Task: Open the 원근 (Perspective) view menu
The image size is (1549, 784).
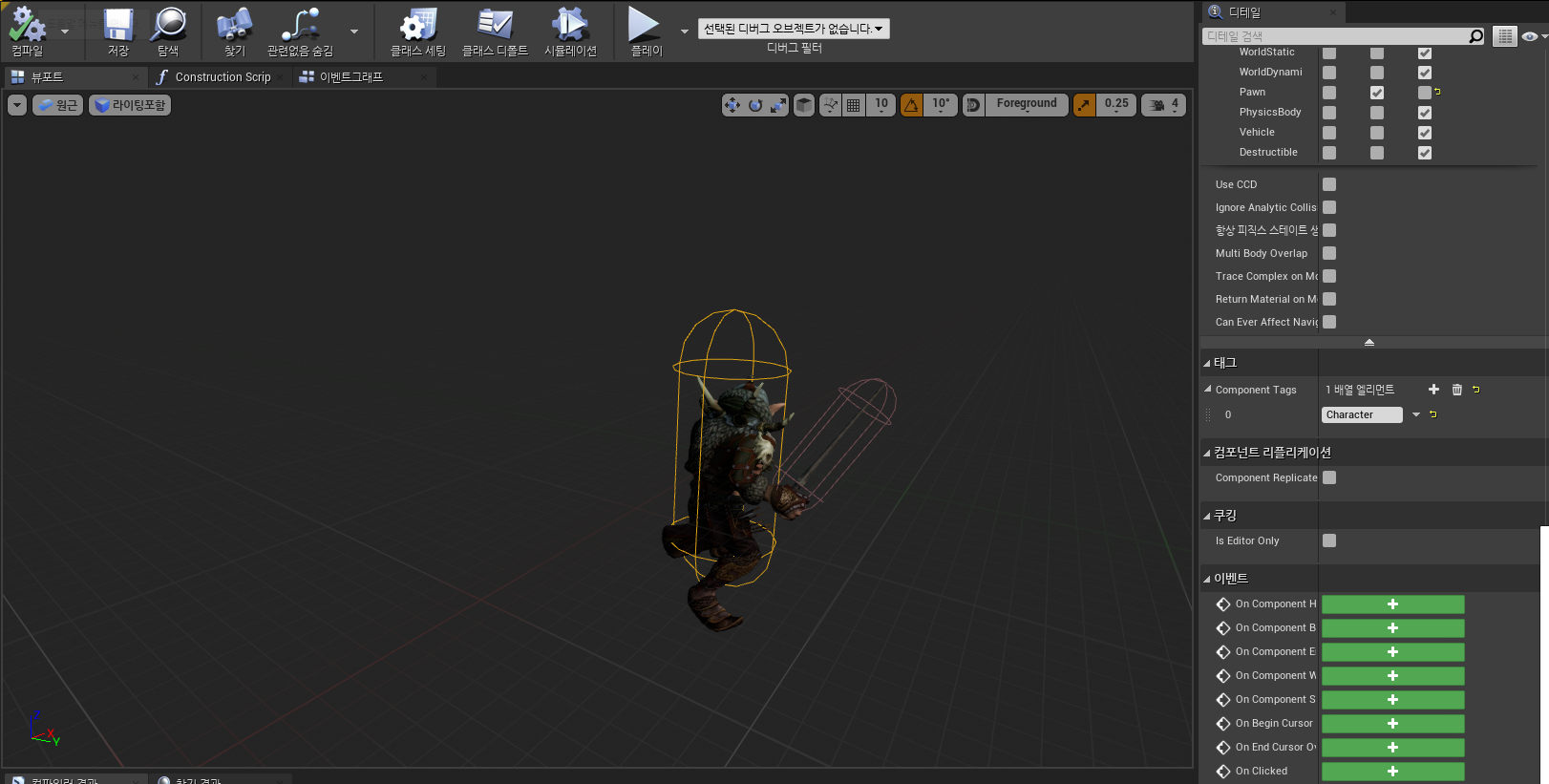Action: coord(58,105)
